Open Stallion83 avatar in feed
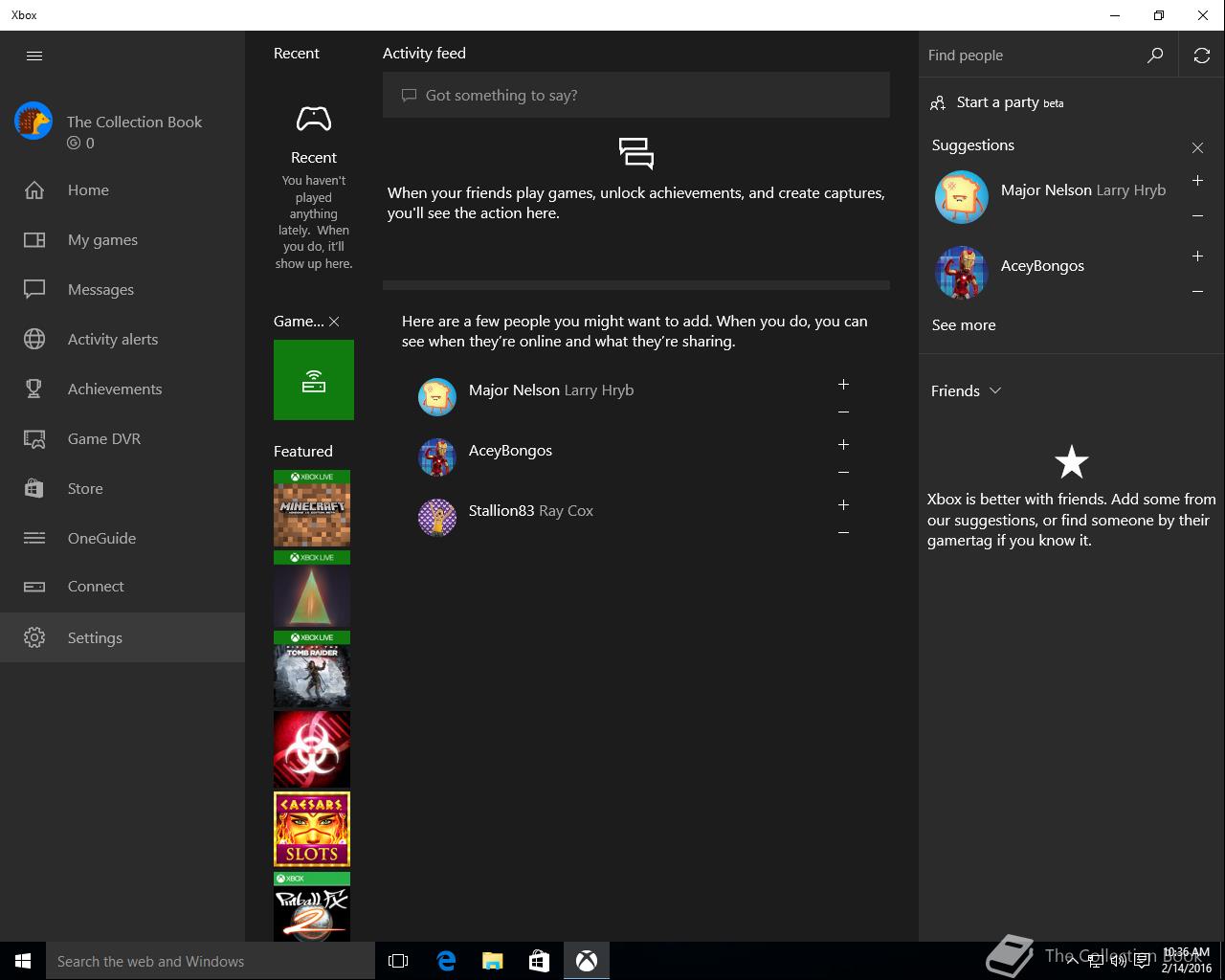This screenshot has height=980, width=1225. pyautogui.click(x=437, y=518)
